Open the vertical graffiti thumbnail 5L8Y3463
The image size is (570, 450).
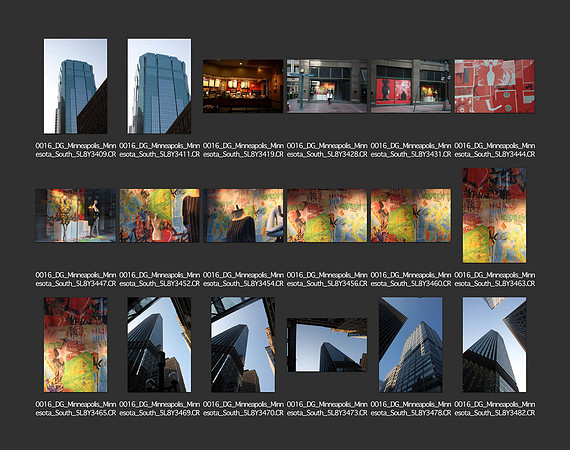pyautogui.click(x=494, y=216)
